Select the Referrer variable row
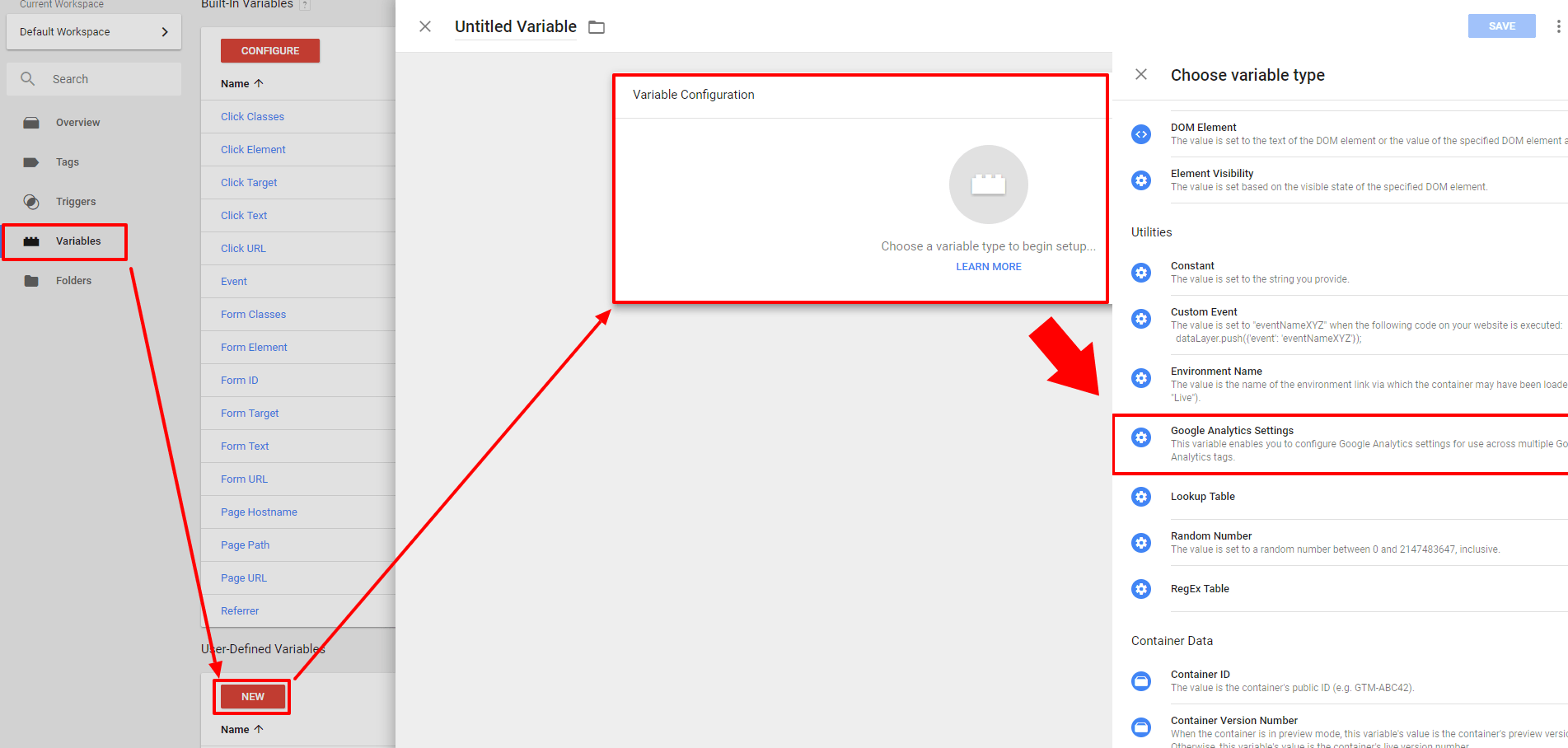 click(298, 611)
